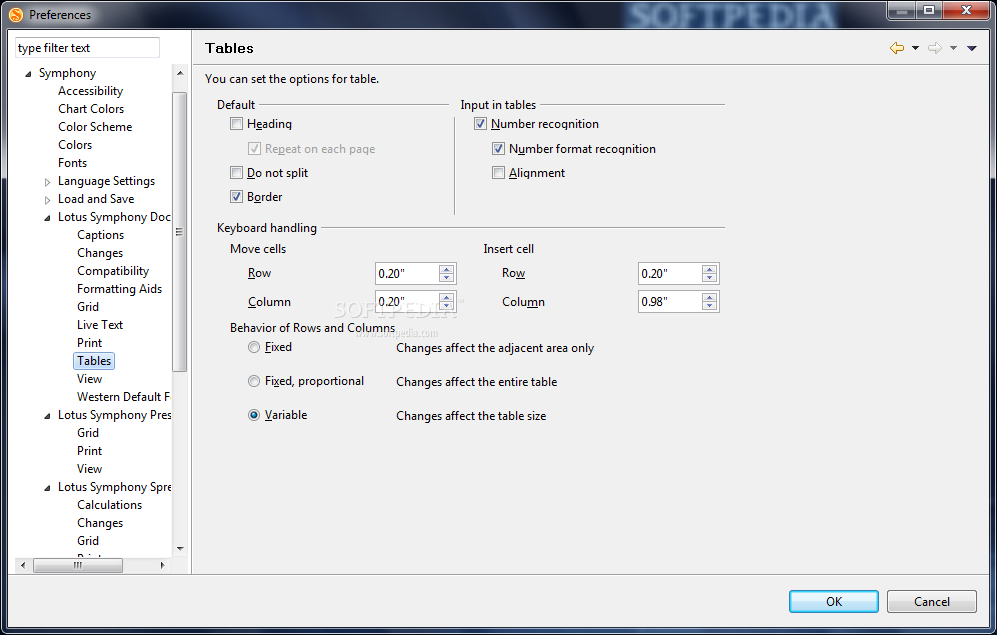Open Compatibility preferences page
This screenshot has height=635, width=997.
click(113, 271)
